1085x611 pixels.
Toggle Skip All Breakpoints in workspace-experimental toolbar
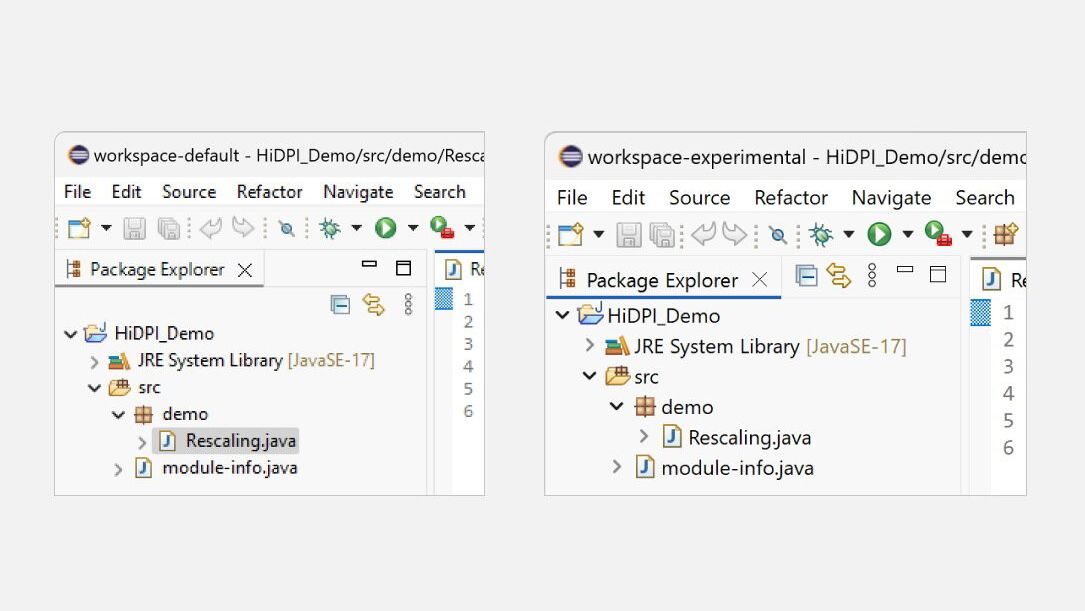coord(778,235)
